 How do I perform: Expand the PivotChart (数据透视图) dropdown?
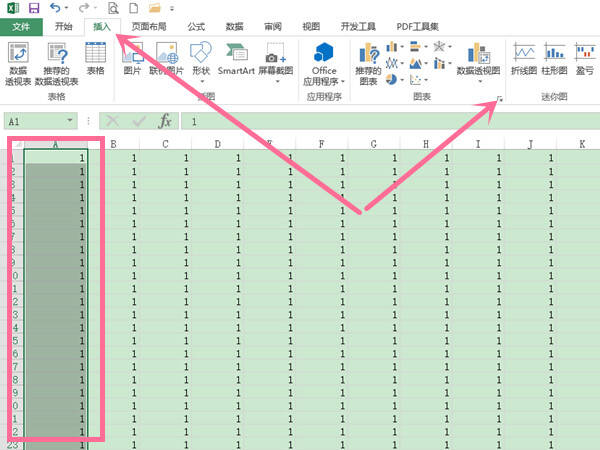tap(479, 81)
